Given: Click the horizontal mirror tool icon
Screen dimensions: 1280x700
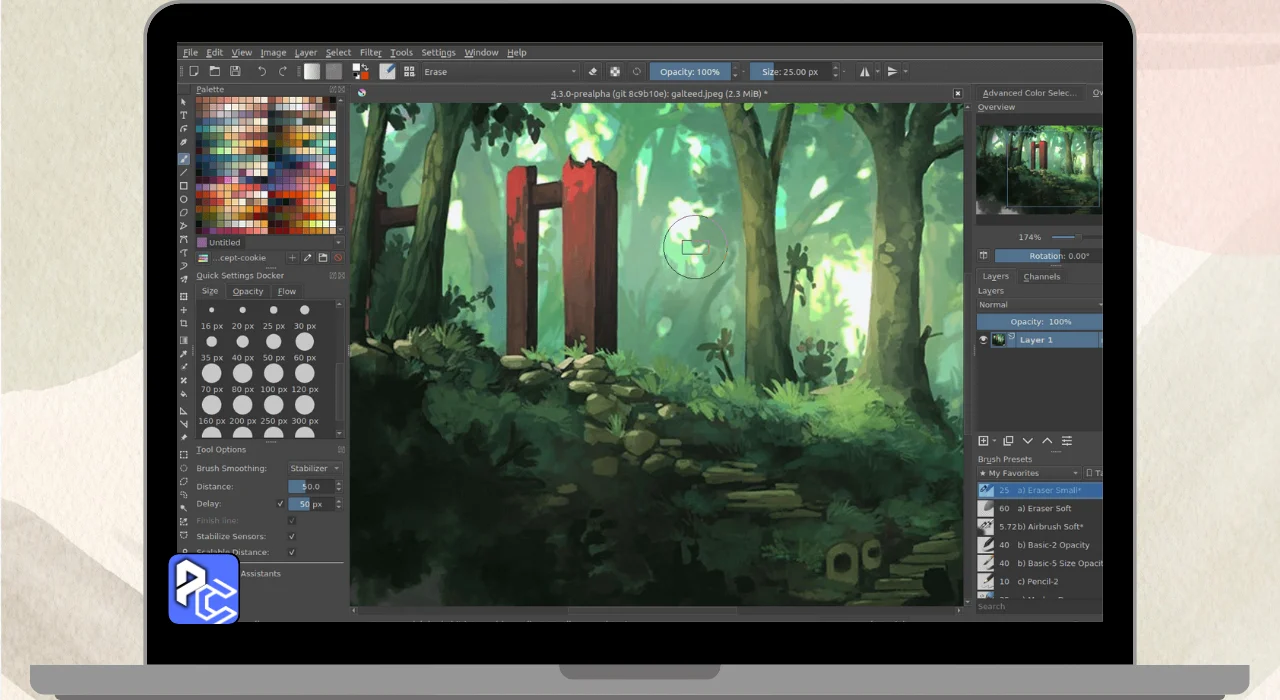Looking at the screenshot, I should tap(865, 72).
